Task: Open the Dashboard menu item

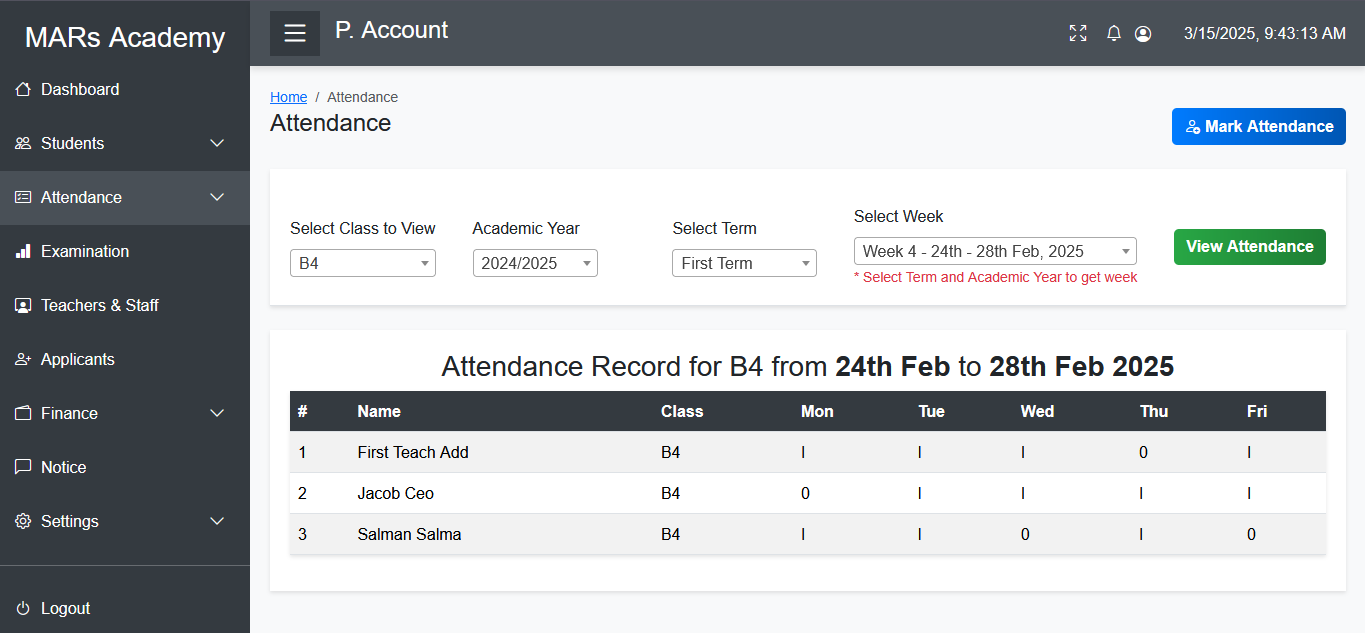Action: (125, 89)
